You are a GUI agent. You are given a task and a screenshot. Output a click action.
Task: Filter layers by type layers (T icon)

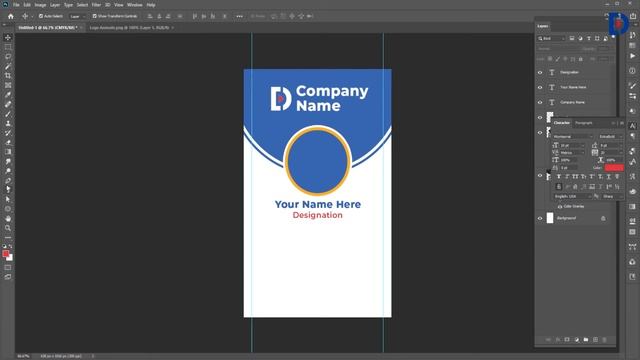(589, 38)
